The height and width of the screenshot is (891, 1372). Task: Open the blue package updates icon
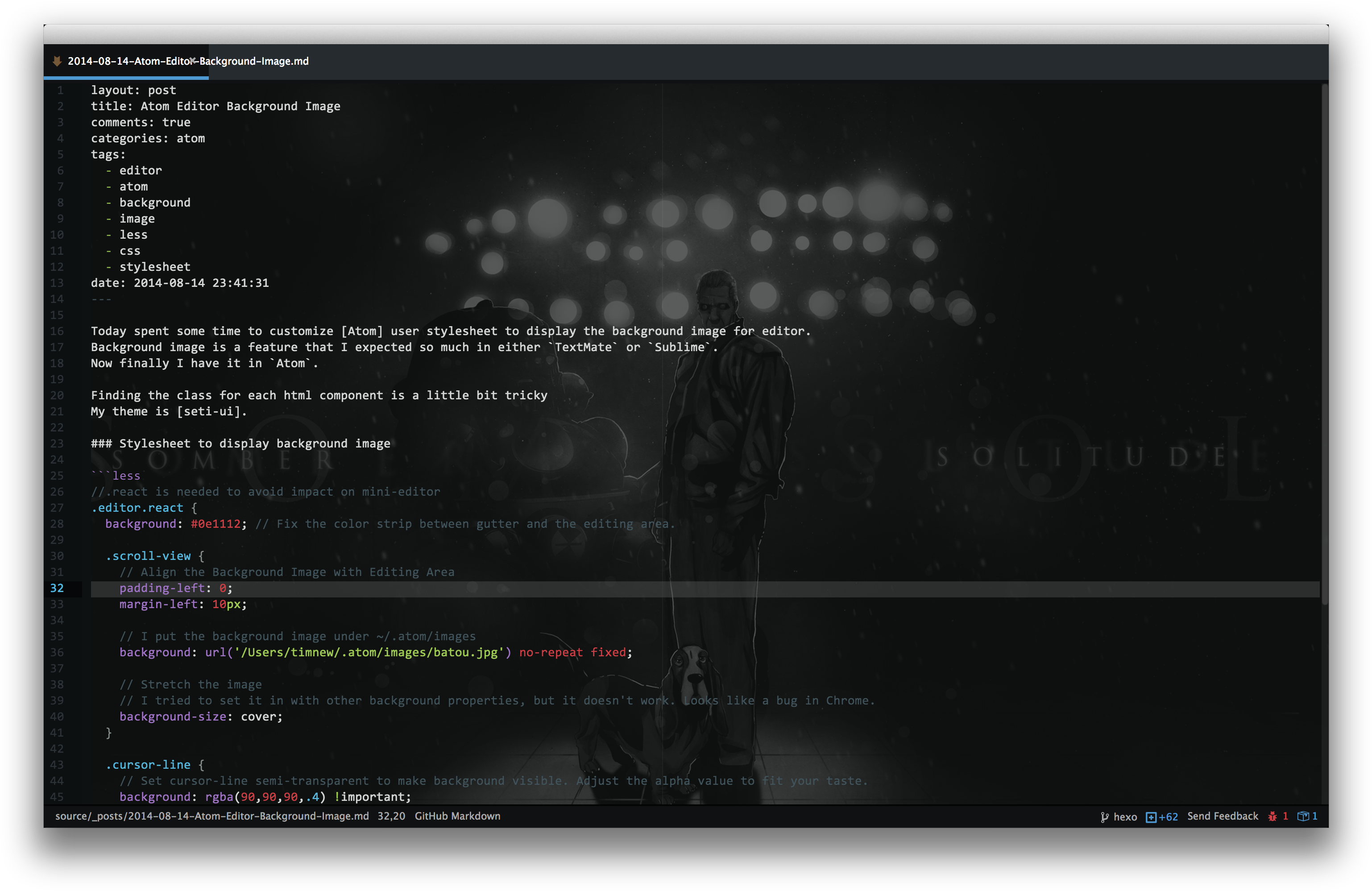tap(1302, 816)
